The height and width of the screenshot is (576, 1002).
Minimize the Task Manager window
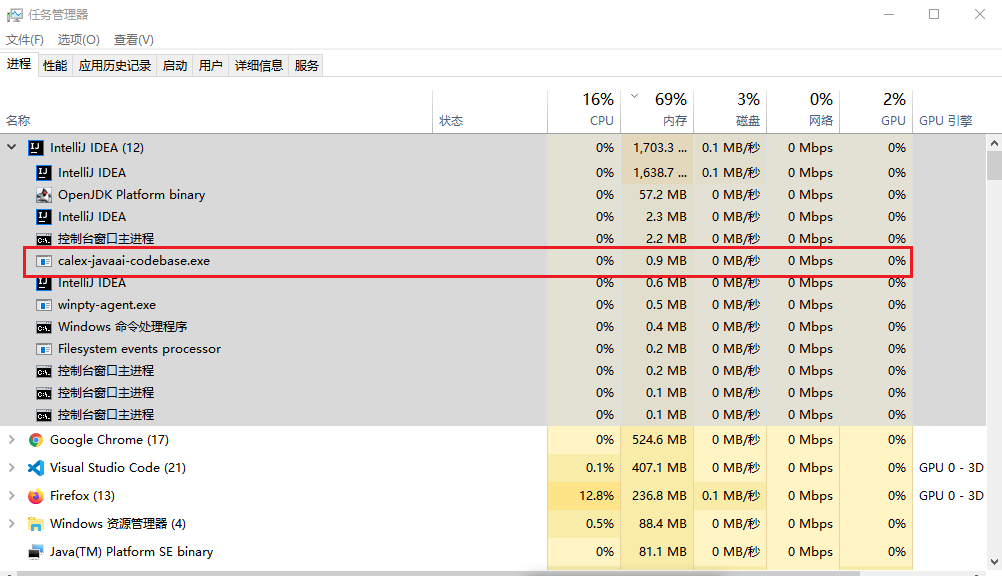pos(889,14)
